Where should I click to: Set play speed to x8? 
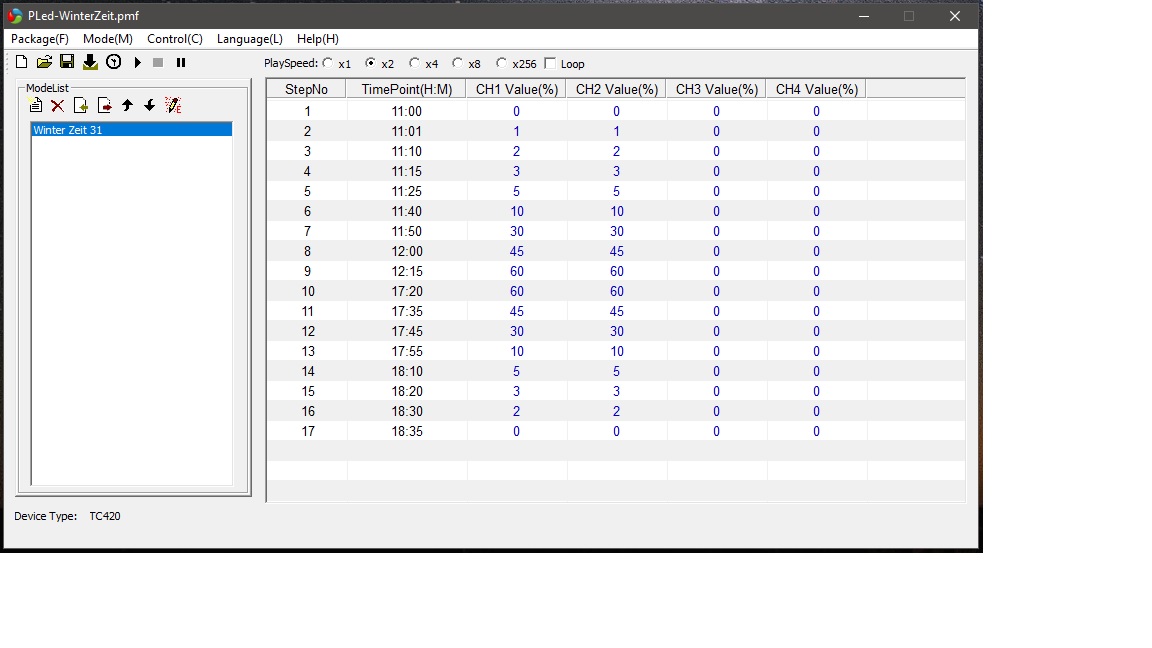click(x=458, y=63)
